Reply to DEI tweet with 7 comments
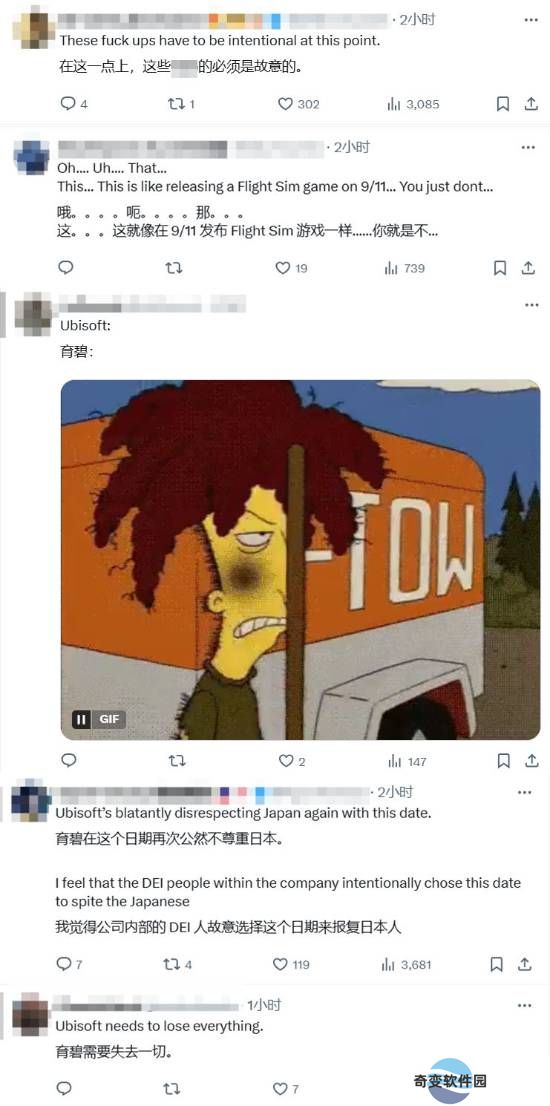The width and height of the screenshot is (550, 1106). click(x=69, y=964)
